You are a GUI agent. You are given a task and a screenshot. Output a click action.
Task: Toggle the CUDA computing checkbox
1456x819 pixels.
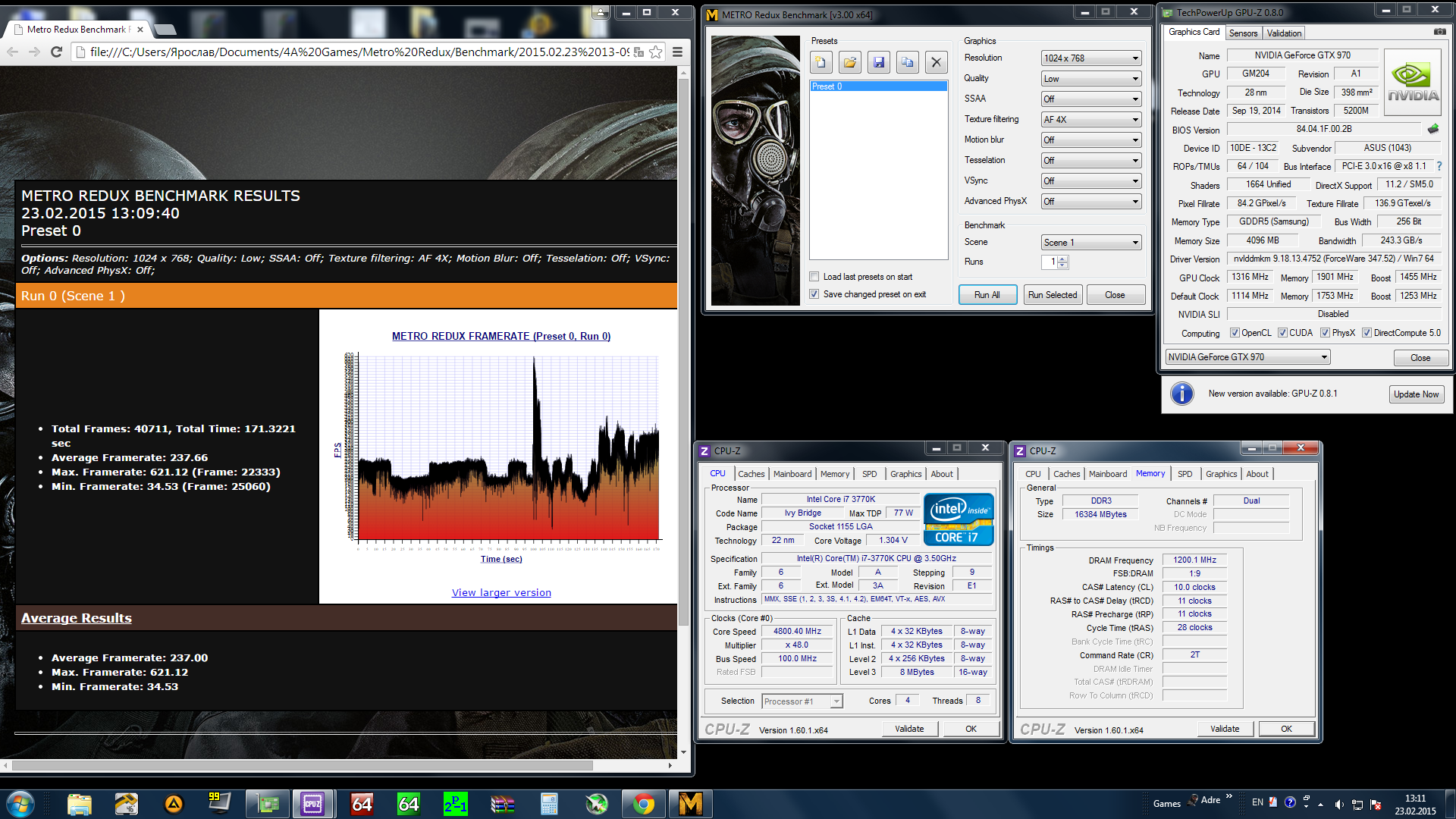(x=1282, y=333)
